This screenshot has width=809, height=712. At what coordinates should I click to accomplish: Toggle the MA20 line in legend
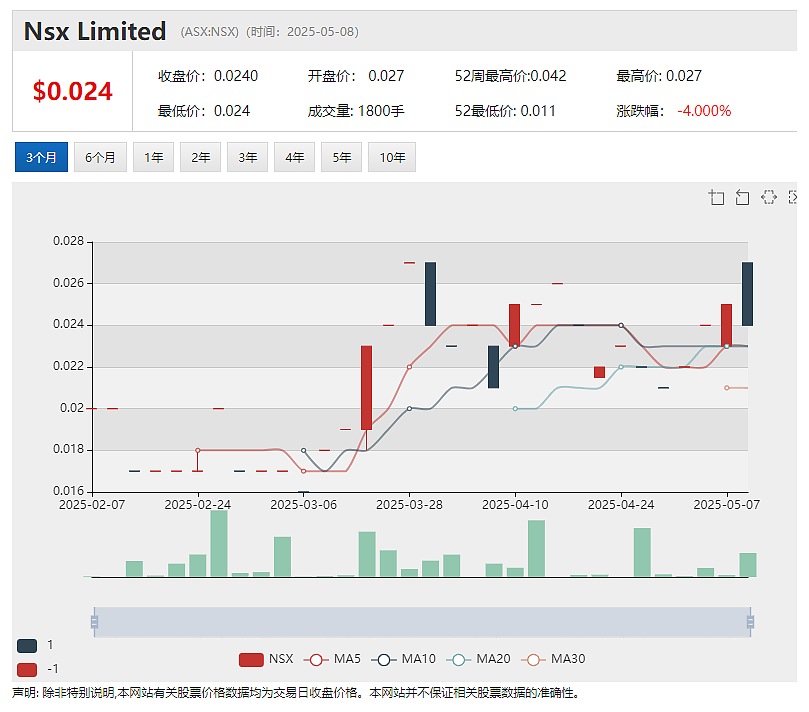478,659
